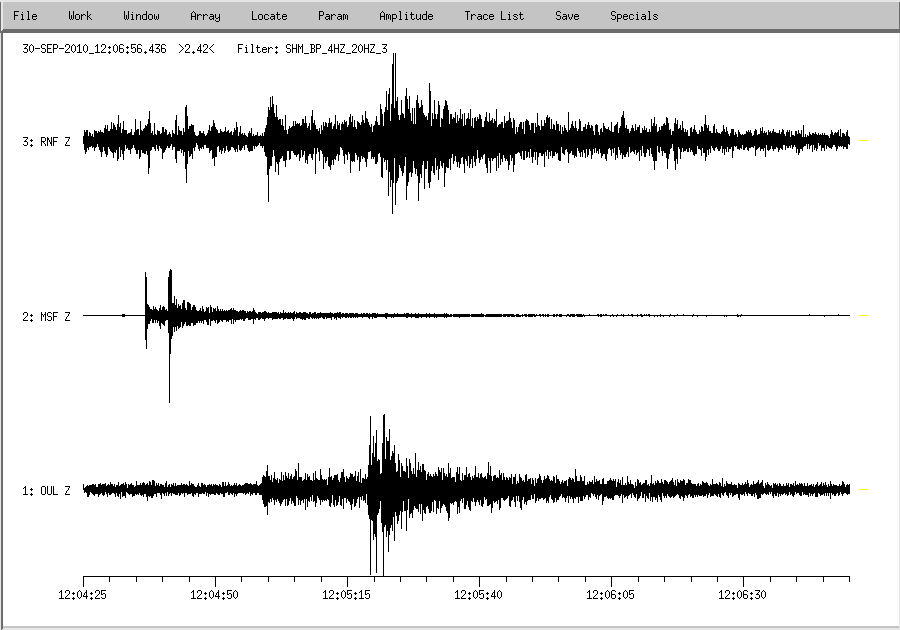900x630 pixels.
Task: Open the Specials menu
Action: (634, 16)
